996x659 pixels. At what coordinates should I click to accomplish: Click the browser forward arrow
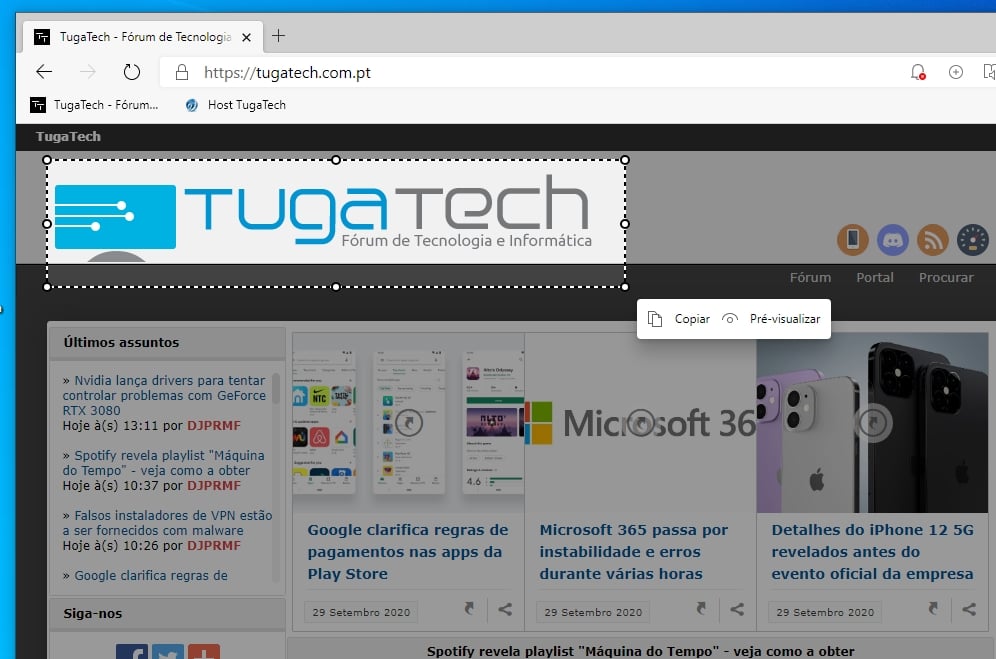pos(88,72)
